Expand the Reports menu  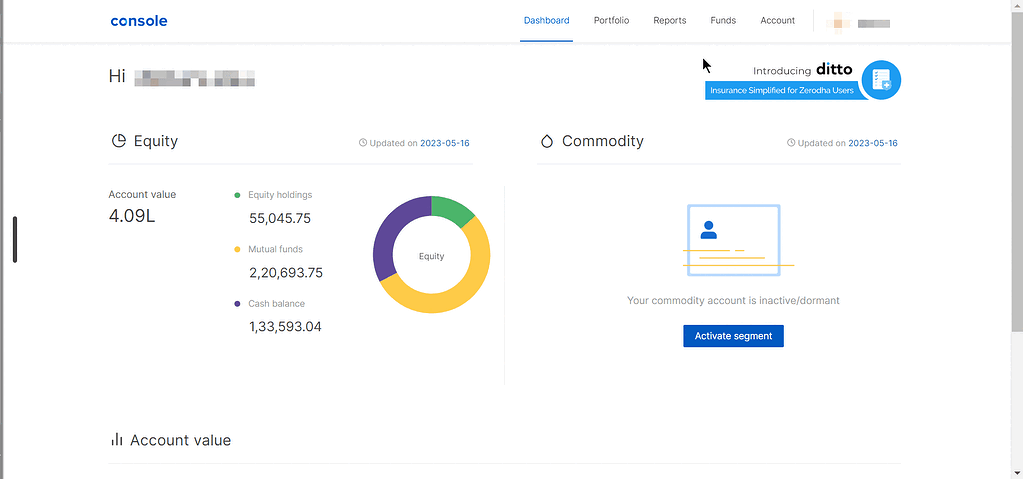point(669,21)
